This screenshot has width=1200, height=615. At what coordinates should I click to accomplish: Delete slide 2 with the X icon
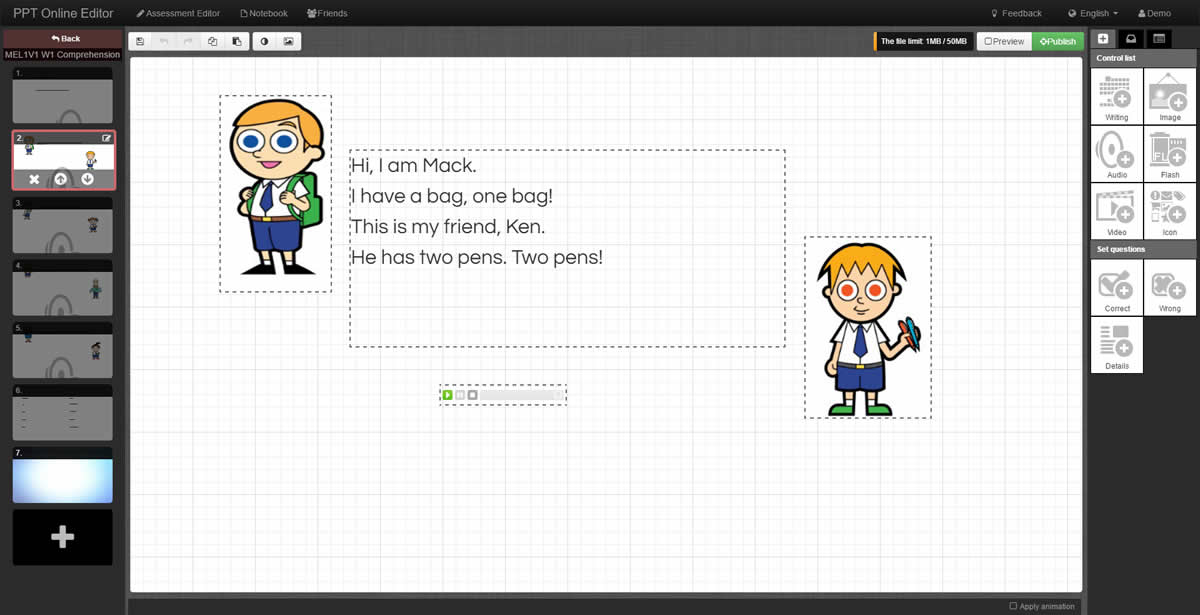click(34, 179)
